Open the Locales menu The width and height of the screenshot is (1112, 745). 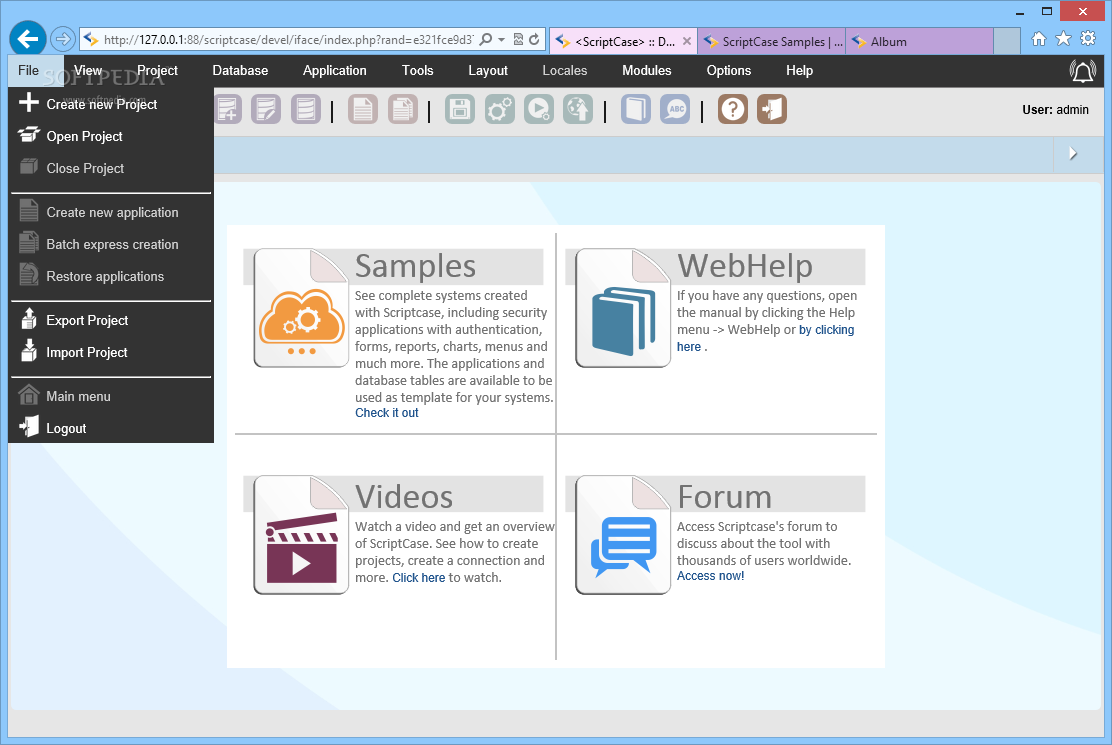pyautogui.click(x=565, y=70)
